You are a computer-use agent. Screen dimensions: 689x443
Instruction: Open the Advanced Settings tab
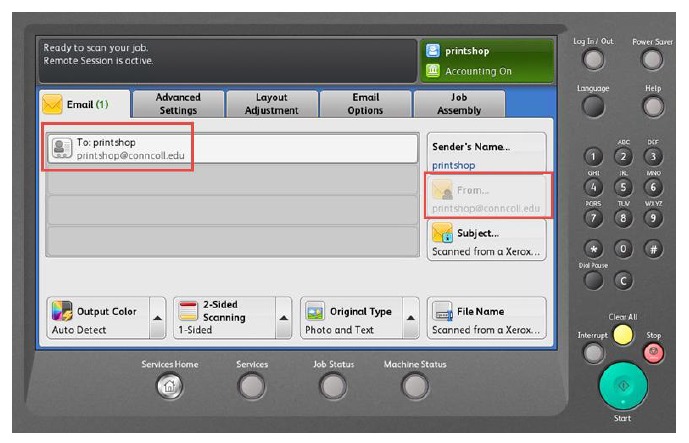point(178,104)
